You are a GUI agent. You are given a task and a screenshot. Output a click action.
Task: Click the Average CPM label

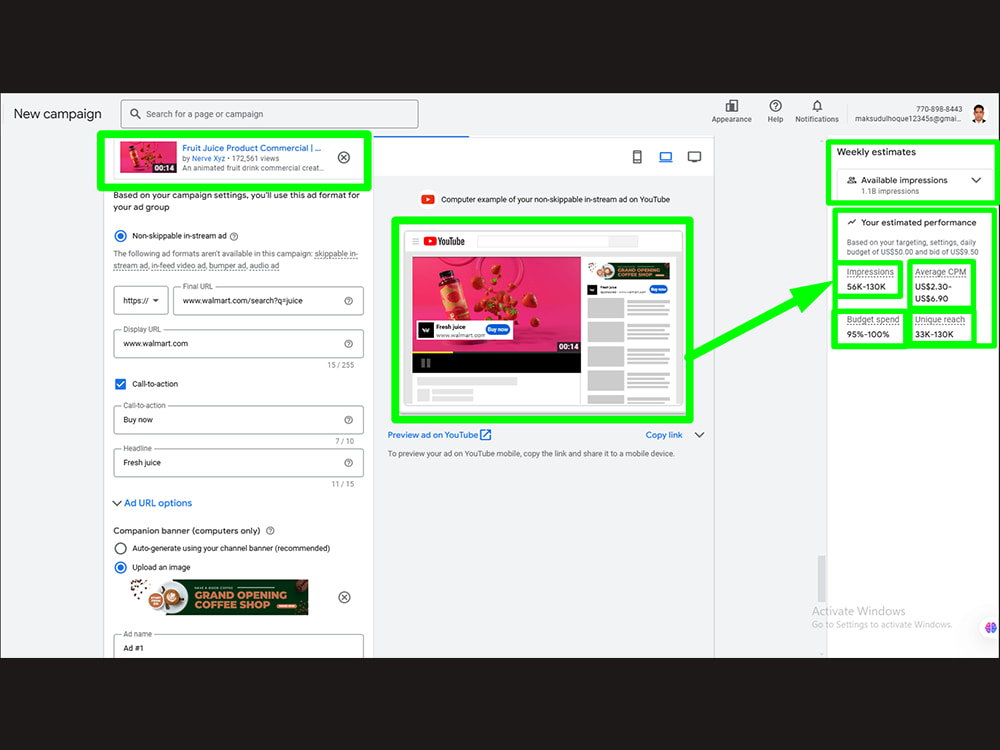pyautogui.click(x=941, y=272)
